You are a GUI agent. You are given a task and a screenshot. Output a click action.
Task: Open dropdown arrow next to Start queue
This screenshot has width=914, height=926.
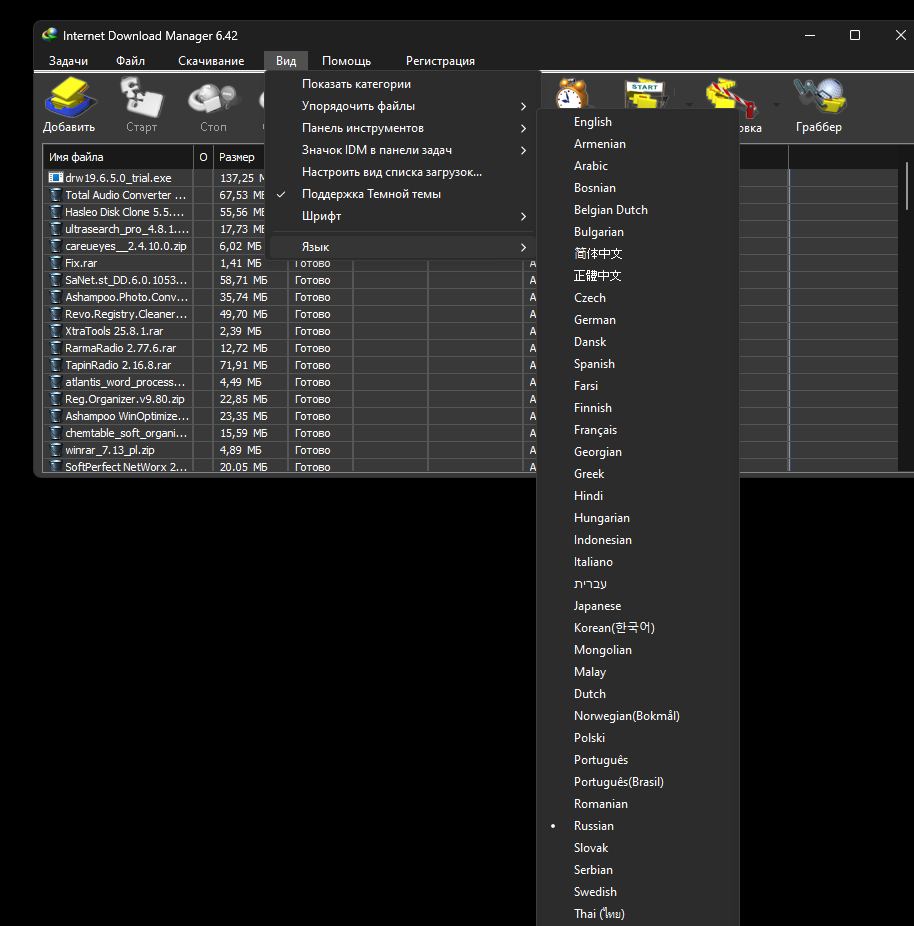click(x=689, y=105)
